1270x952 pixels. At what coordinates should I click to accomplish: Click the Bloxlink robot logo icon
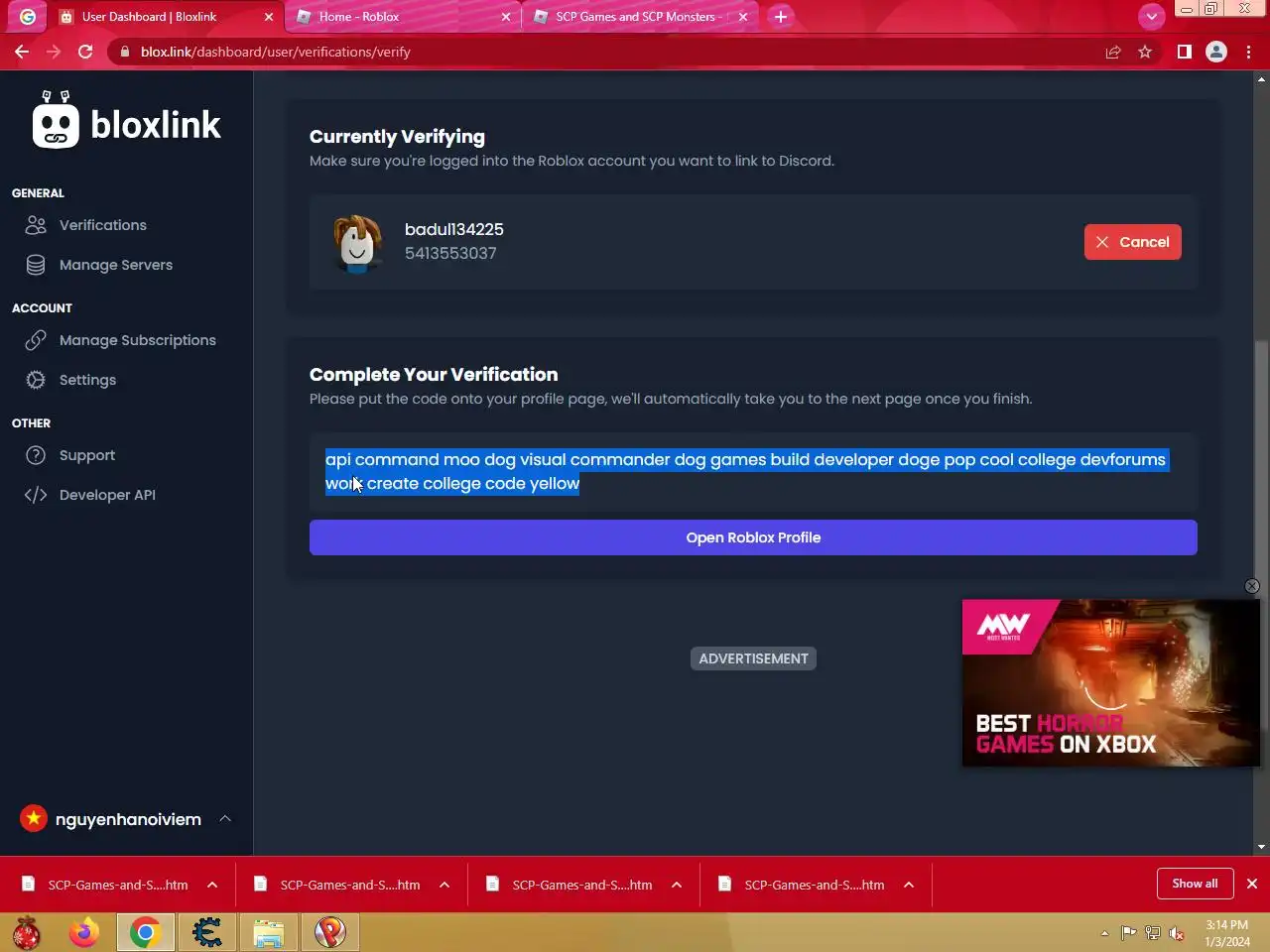[x=56, y=120]
